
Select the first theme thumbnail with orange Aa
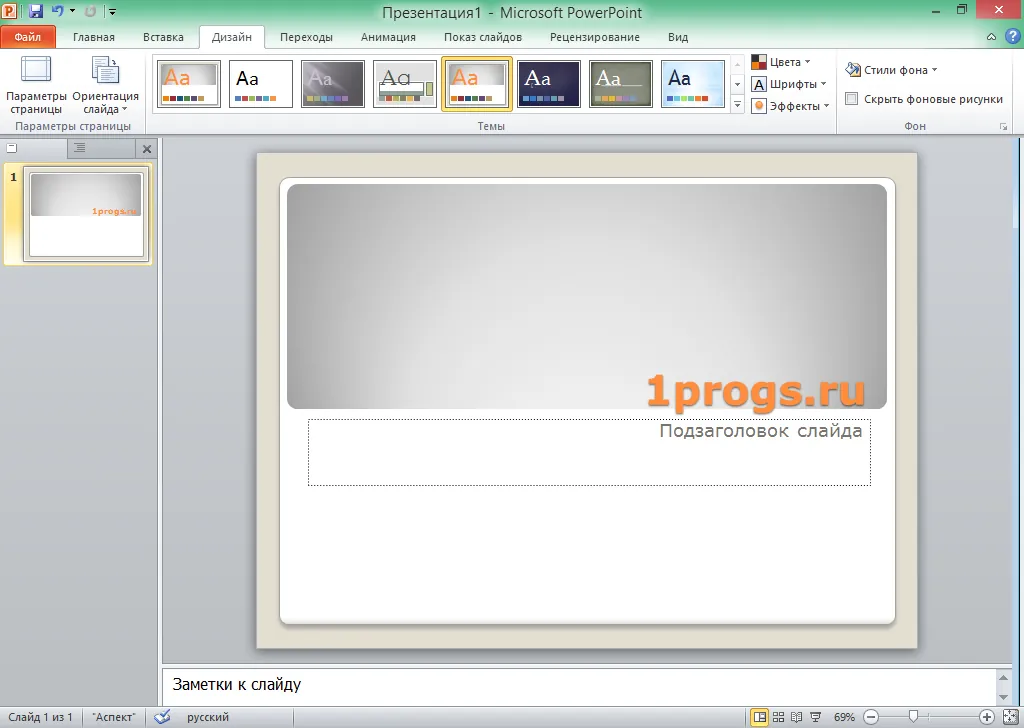coord(189,84)
